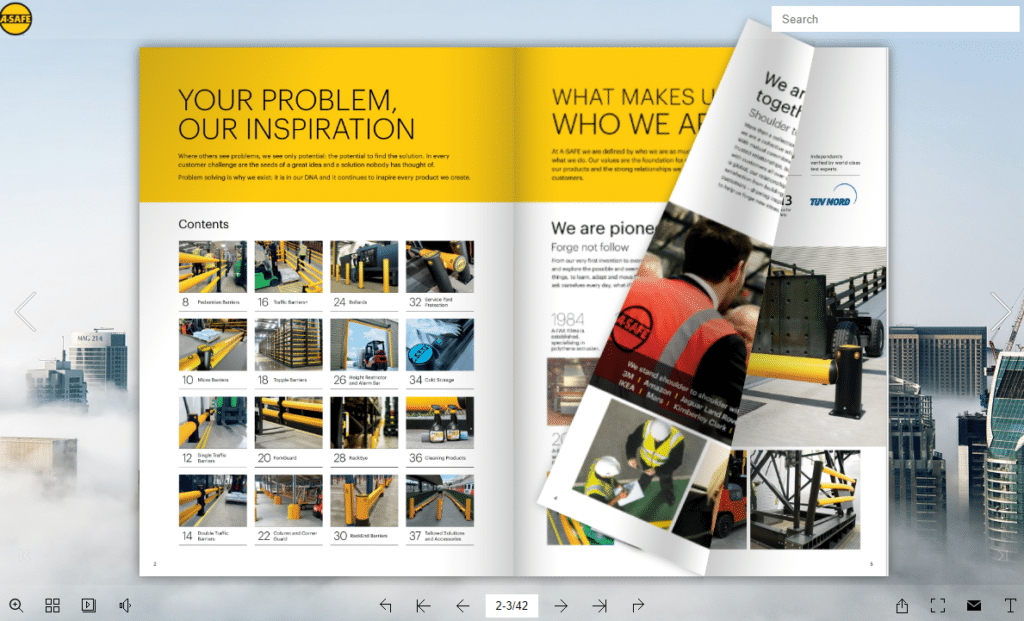
Task: Click inside the Search box
Action: coord(893,18)
